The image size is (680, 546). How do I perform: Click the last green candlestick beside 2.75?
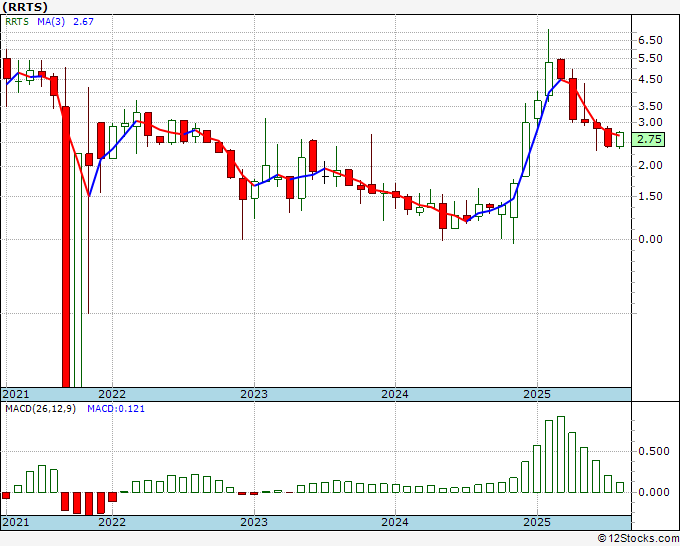point(620,140)
